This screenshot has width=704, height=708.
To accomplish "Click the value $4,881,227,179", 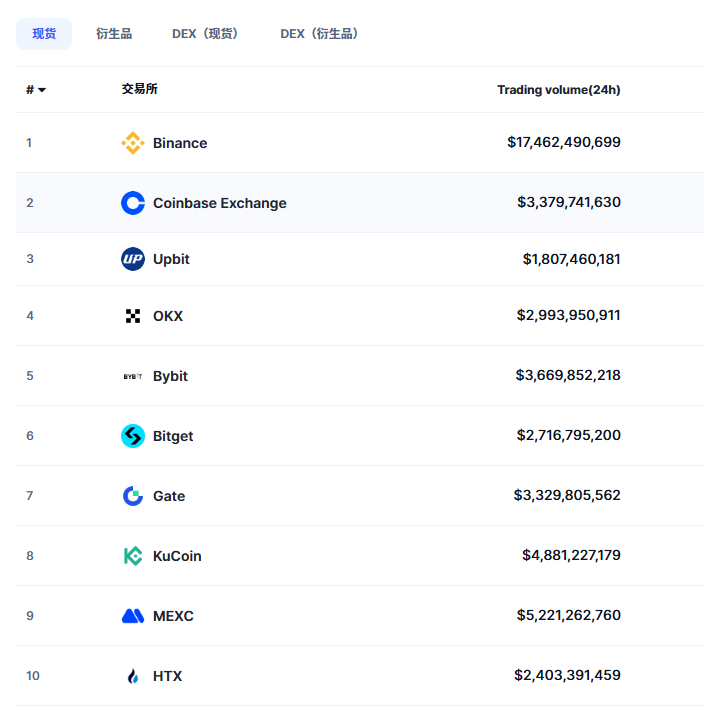I will coord(571,555).
